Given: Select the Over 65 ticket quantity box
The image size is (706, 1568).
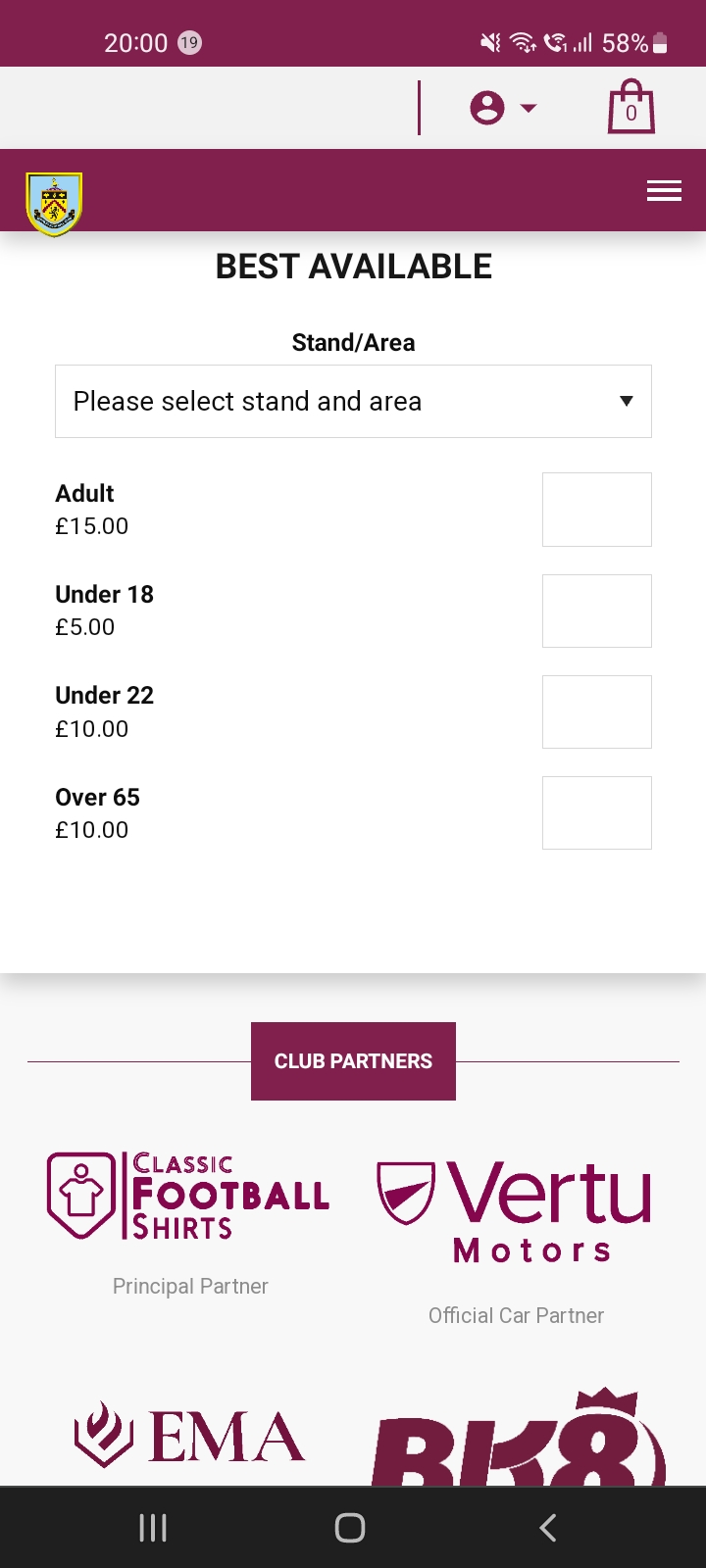Looking at the screenshot, I should 596,812.
